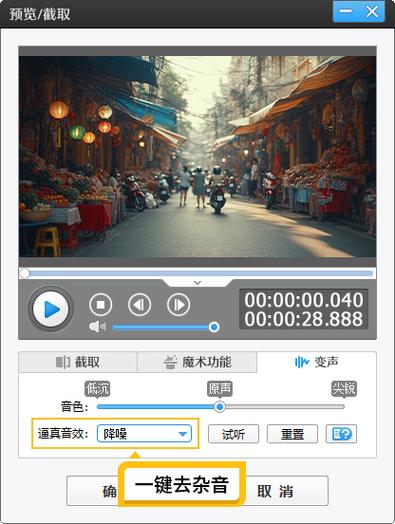Collapse the player panel chevron
This screenshot has width=395, height=524.
197,283
